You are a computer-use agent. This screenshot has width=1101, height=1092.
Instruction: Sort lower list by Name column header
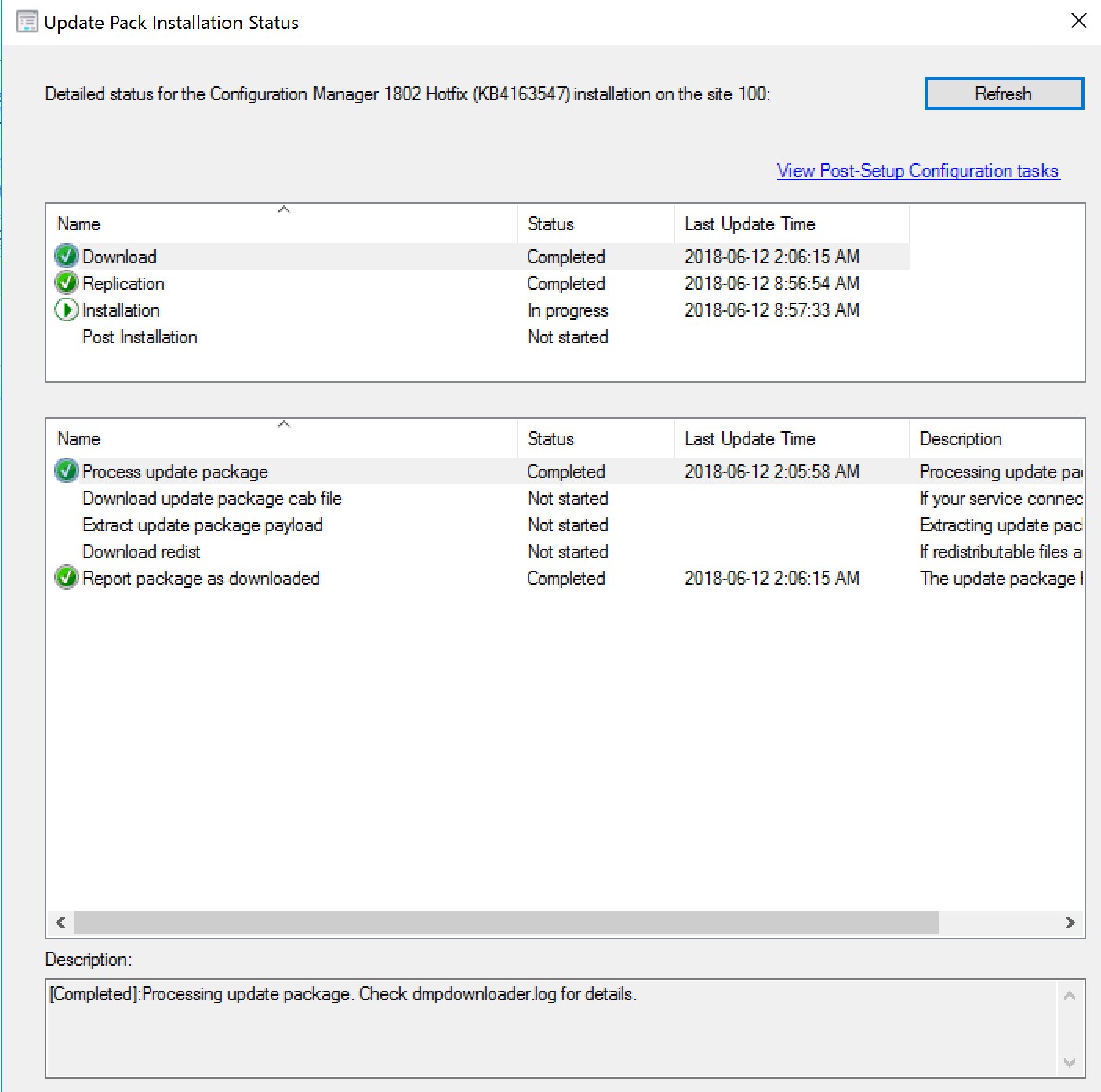pos(282,438)
